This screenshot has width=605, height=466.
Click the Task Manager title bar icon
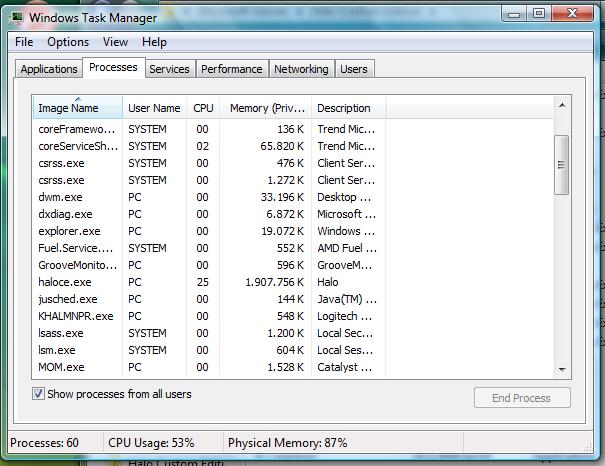pyautogui.click(x=17, y=16)
